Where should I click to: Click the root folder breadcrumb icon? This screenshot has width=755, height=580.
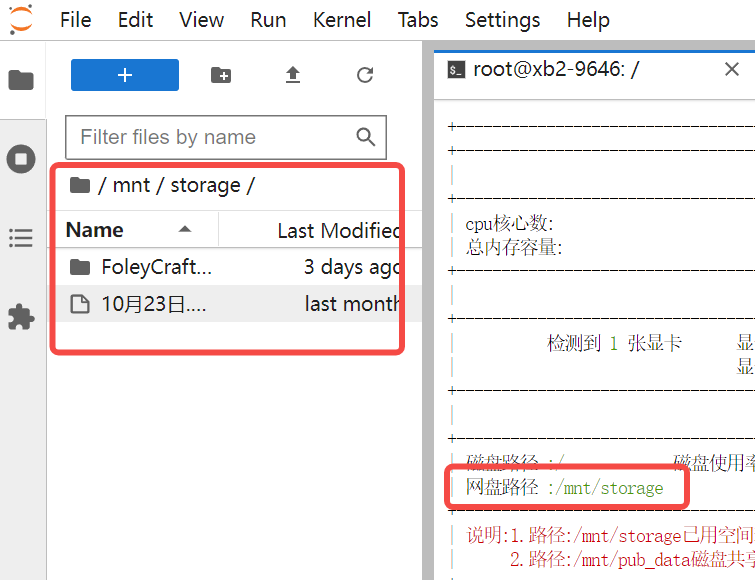coord(79,185)
